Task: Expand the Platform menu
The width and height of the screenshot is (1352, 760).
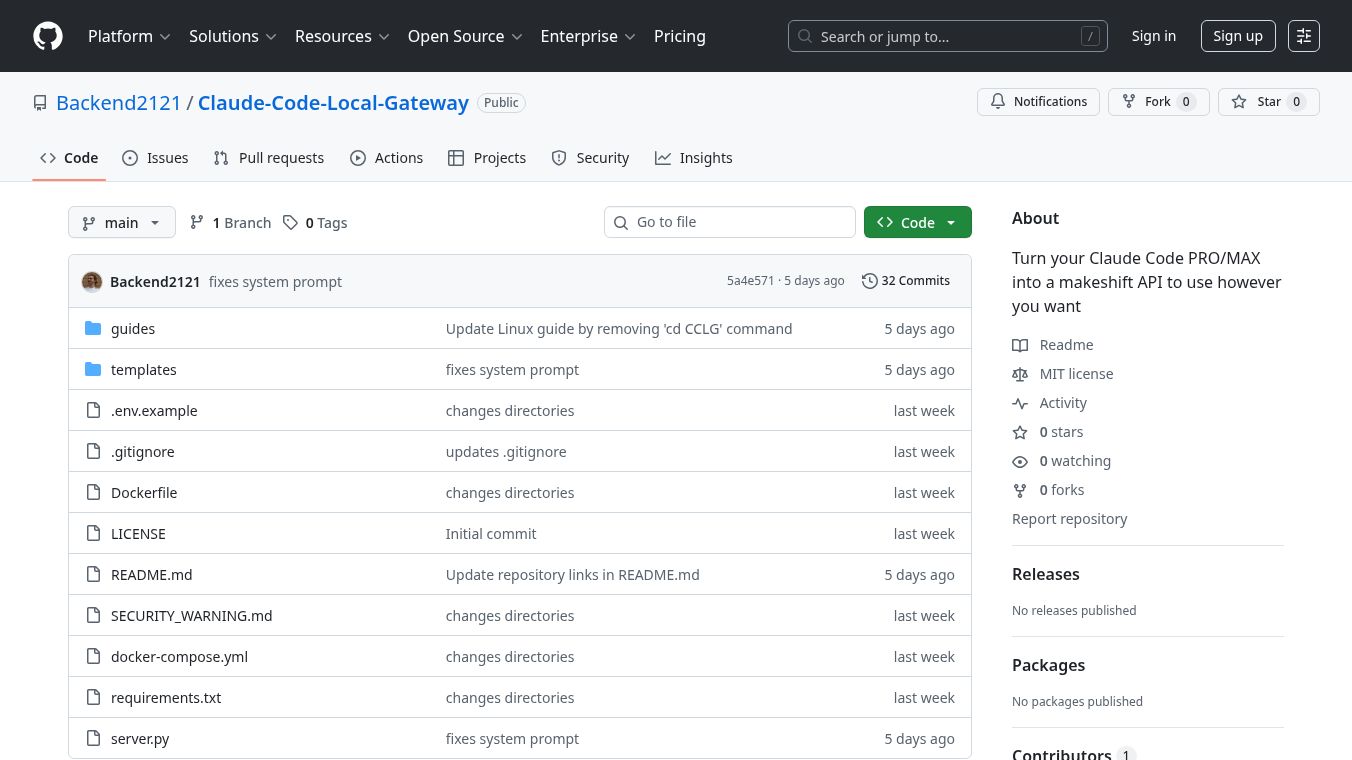Action: coord(129,36)
